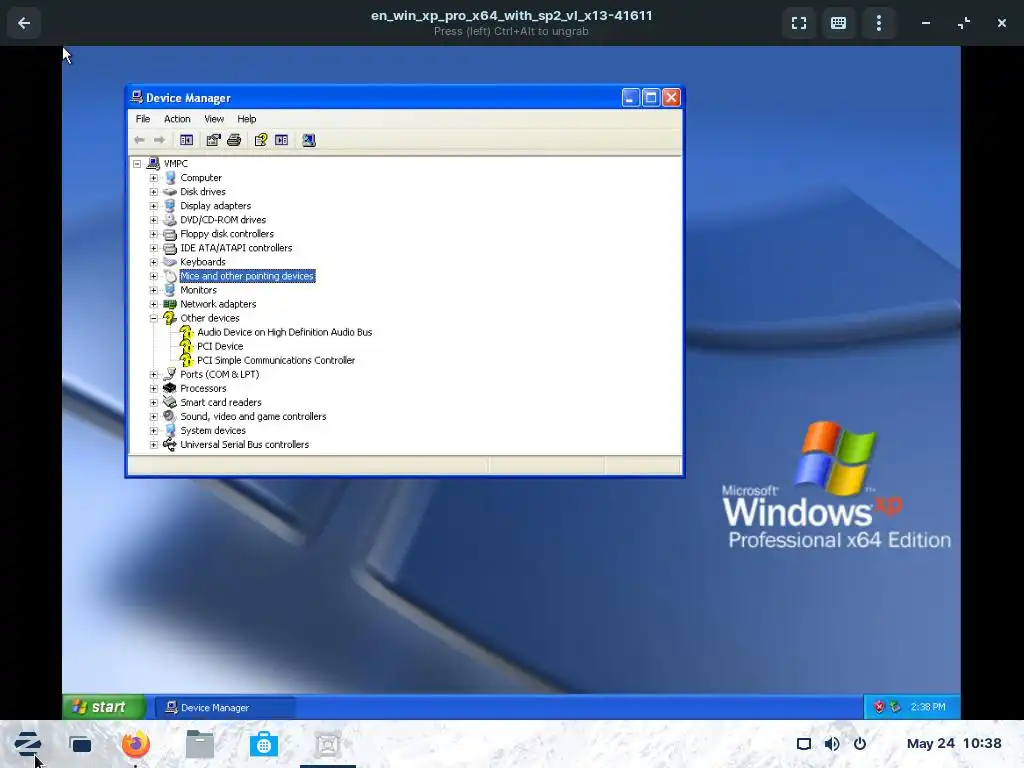Click the Disk drives icon
Screen dimensions: 1024x768
(170, 192)
